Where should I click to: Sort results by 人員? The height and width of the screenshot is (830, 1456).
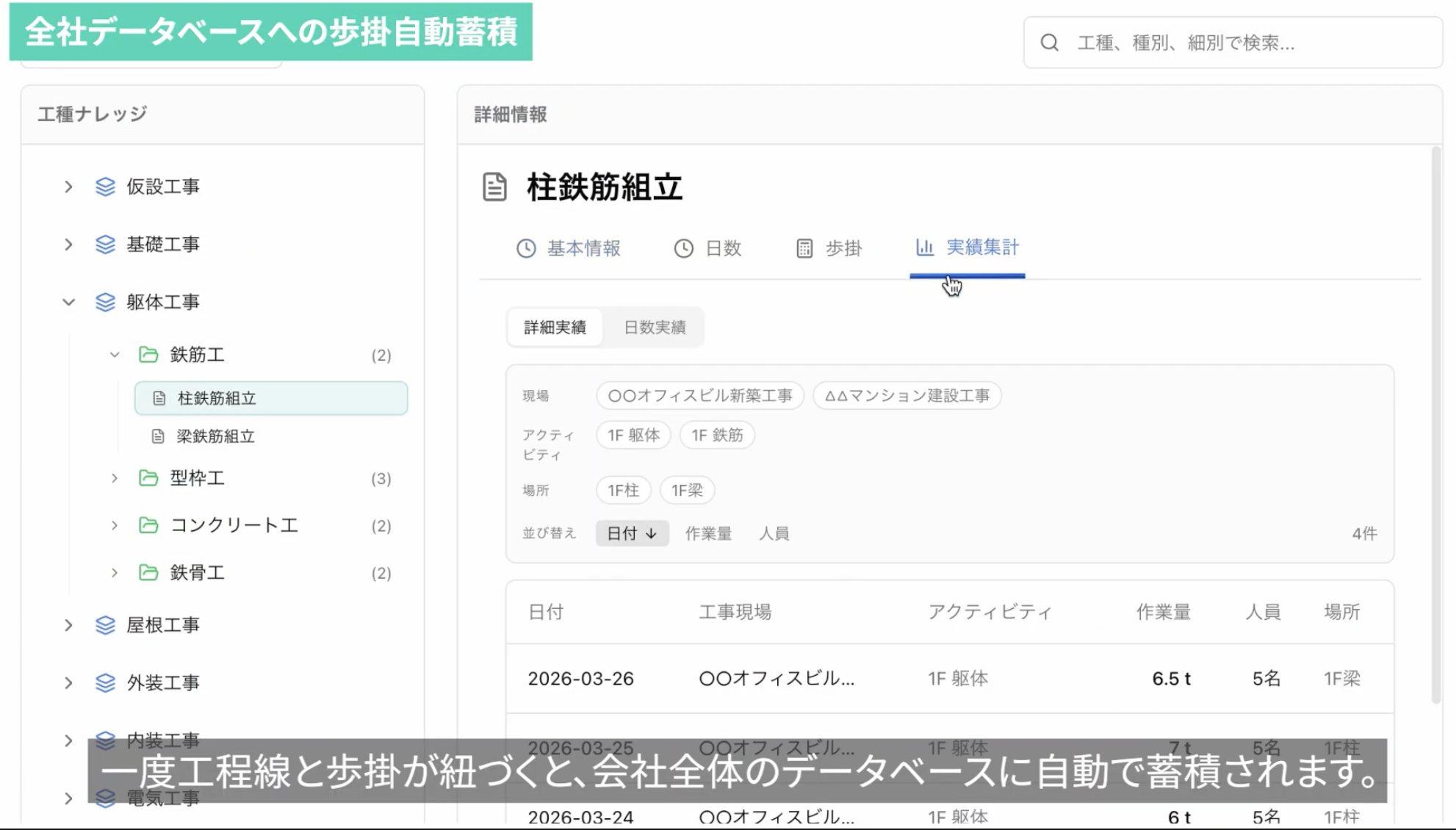click(x=774, y=533)
